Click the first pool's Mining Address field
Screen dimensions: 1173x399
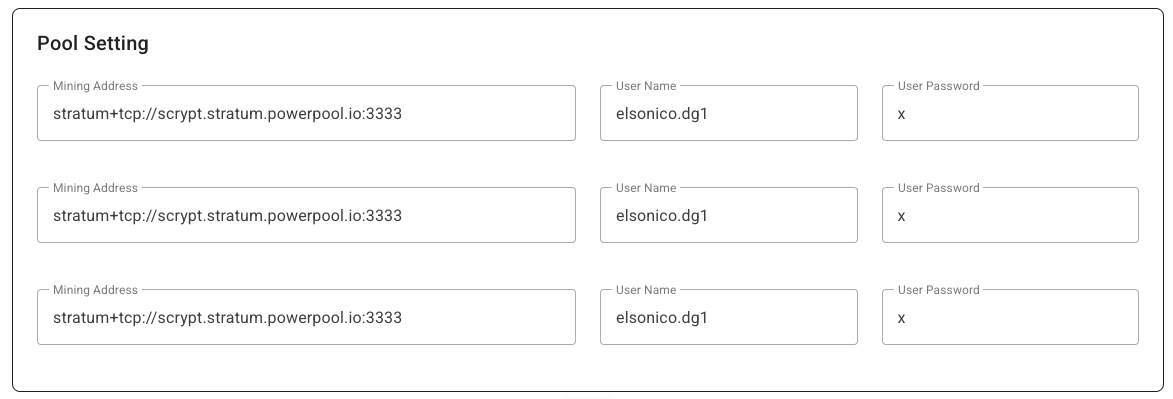point(306,113)
